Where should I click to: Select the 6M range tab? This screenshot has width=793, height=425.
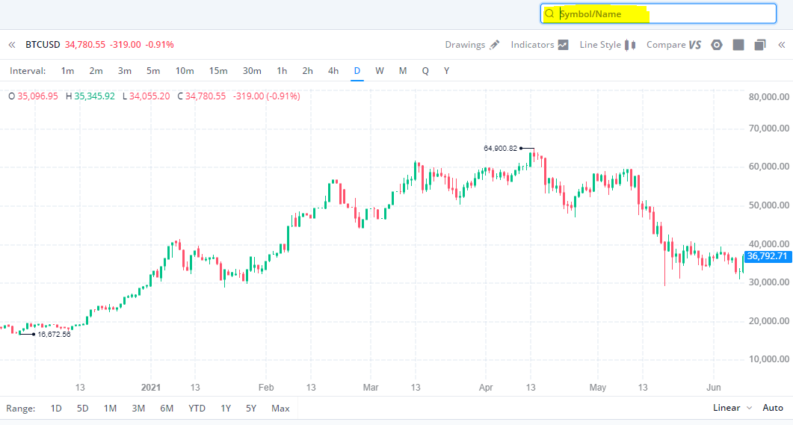pos(166,408)
